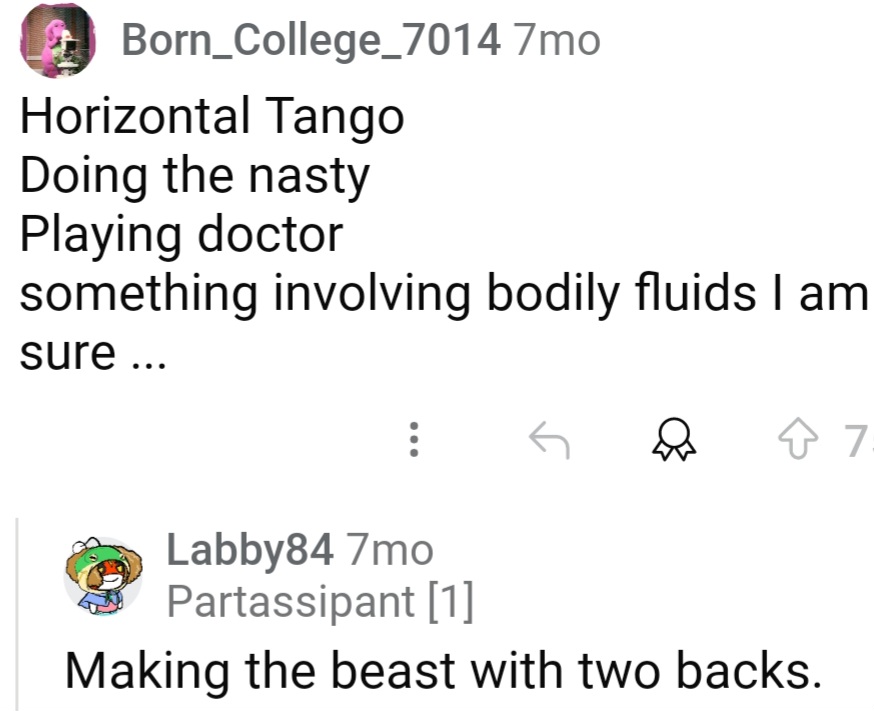Tap the 'Horizontal Tango' comment line

(213, 115)
